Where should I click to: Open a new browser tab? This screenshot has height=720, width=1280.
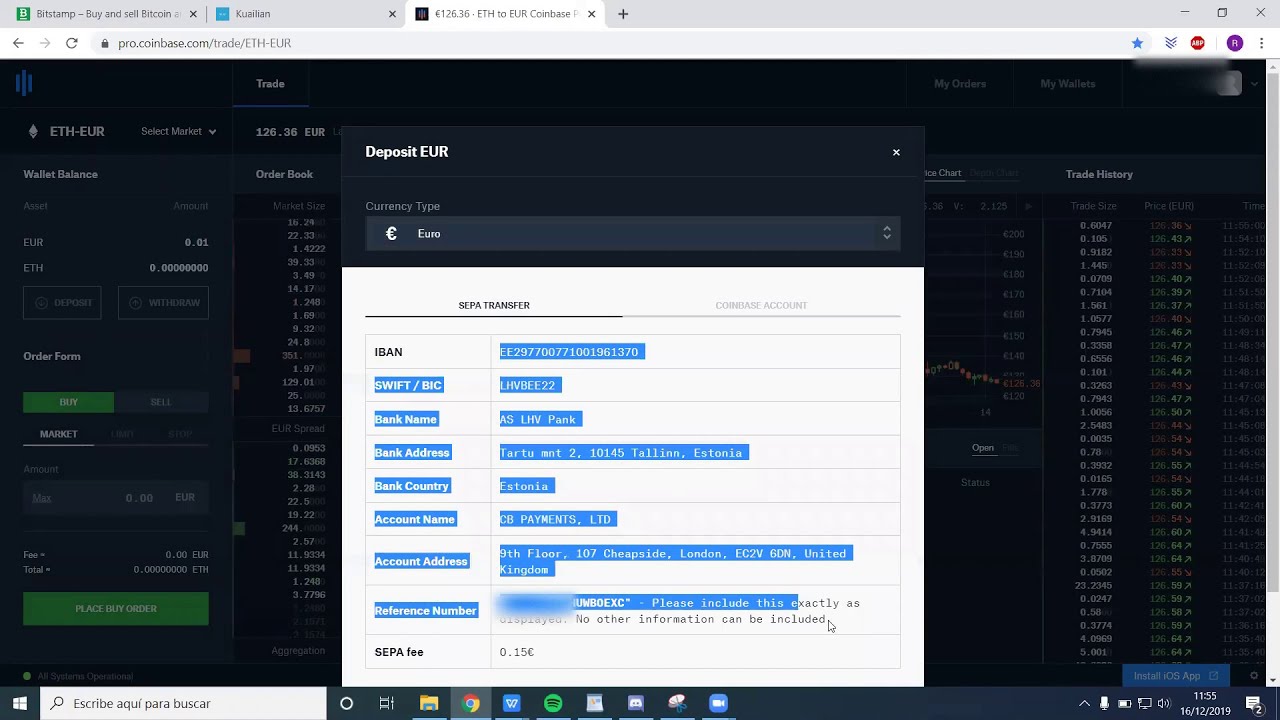coord(623,14)
